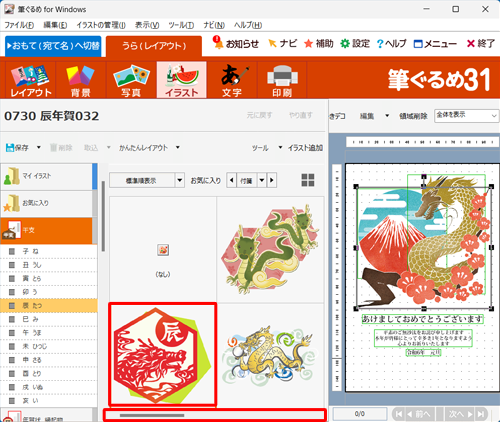This screenshot has height=422, width=500.
Task: Click the イラスト追加 button
Action: 305,147
